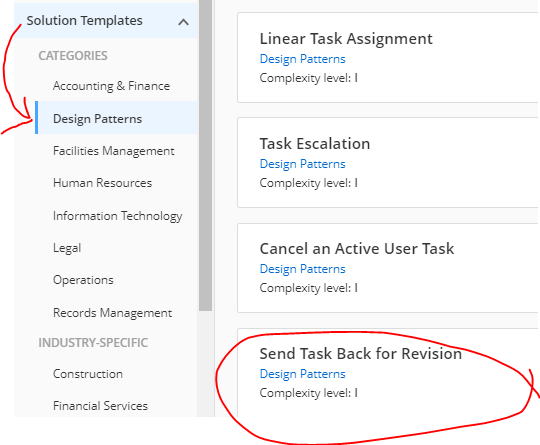Open the Construction industry category
540x445 pixels.
click(x=88, y=374)
